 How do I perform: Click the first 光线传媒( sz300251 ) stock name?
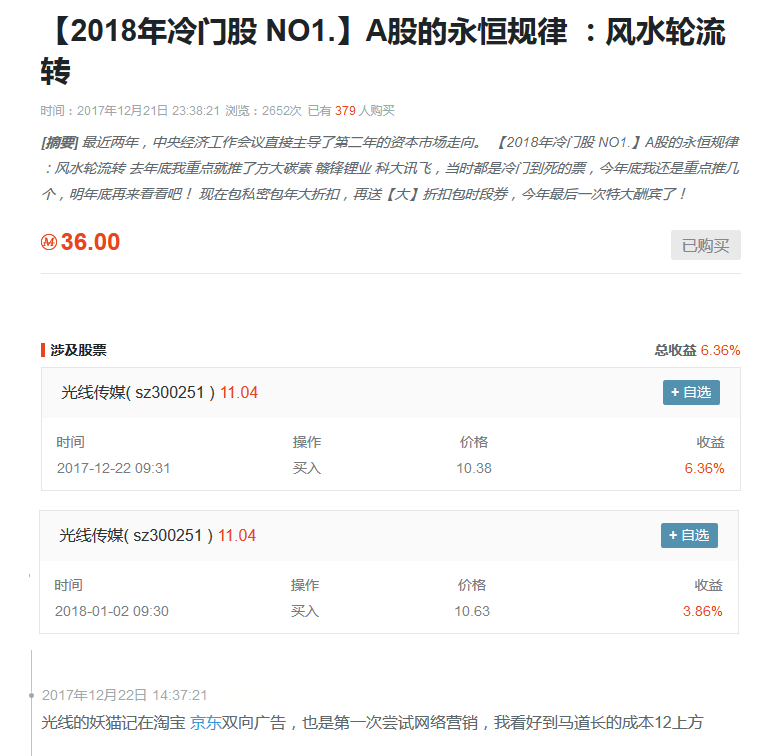pos(138,393)
